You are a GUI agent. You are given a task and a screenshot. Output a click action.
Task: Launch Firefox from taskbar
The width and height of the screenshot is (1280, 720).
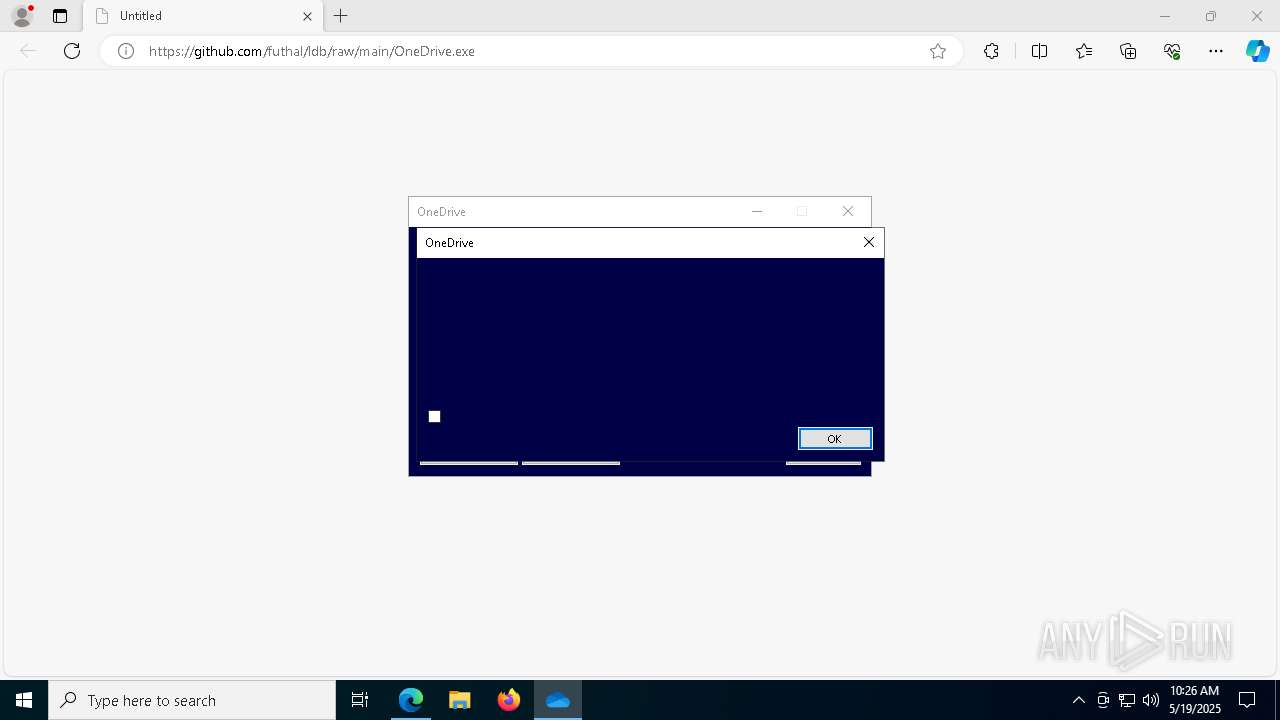(509, 700)
